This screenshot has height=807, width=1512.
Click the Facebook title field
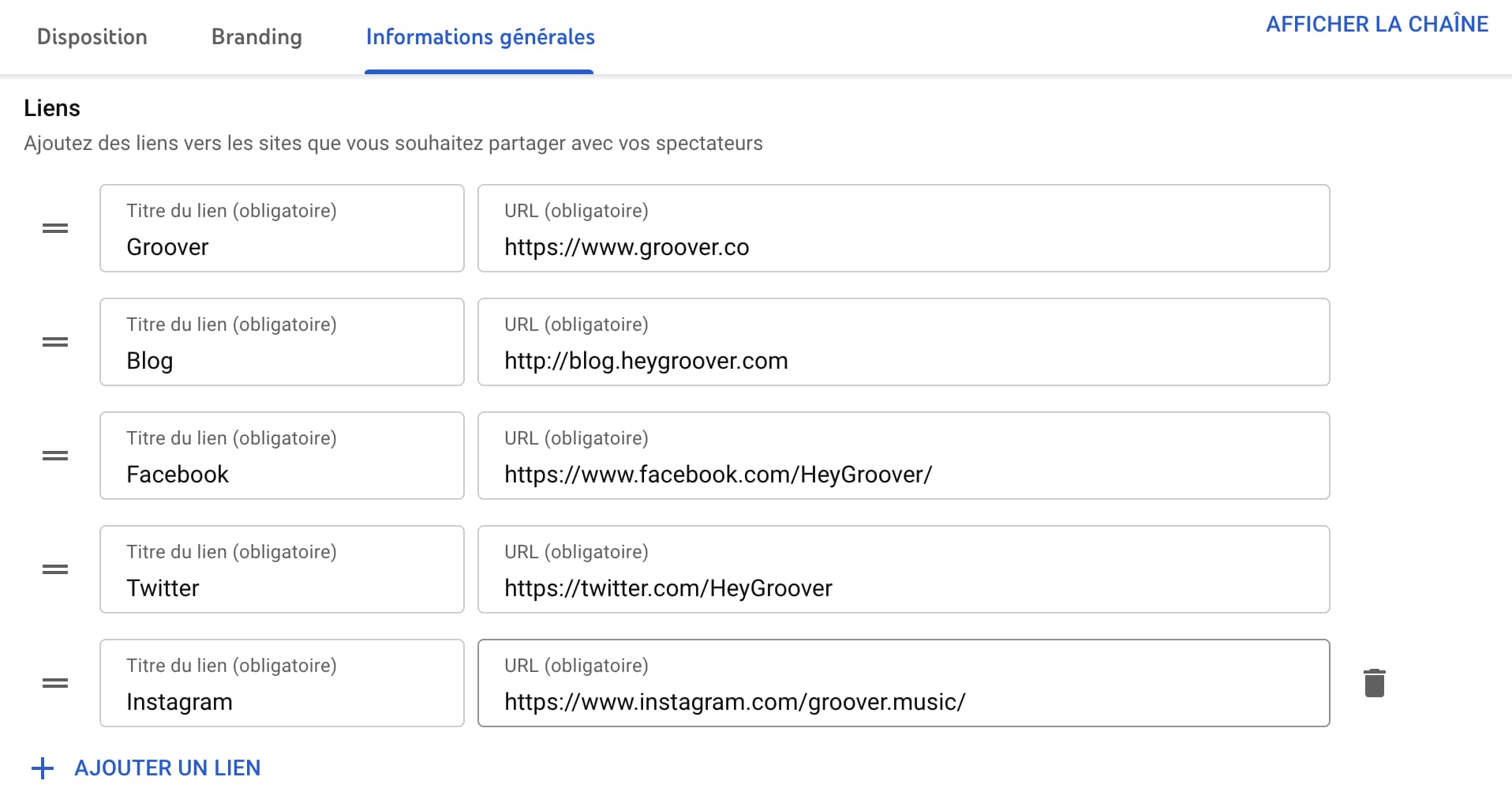point(282,456)
